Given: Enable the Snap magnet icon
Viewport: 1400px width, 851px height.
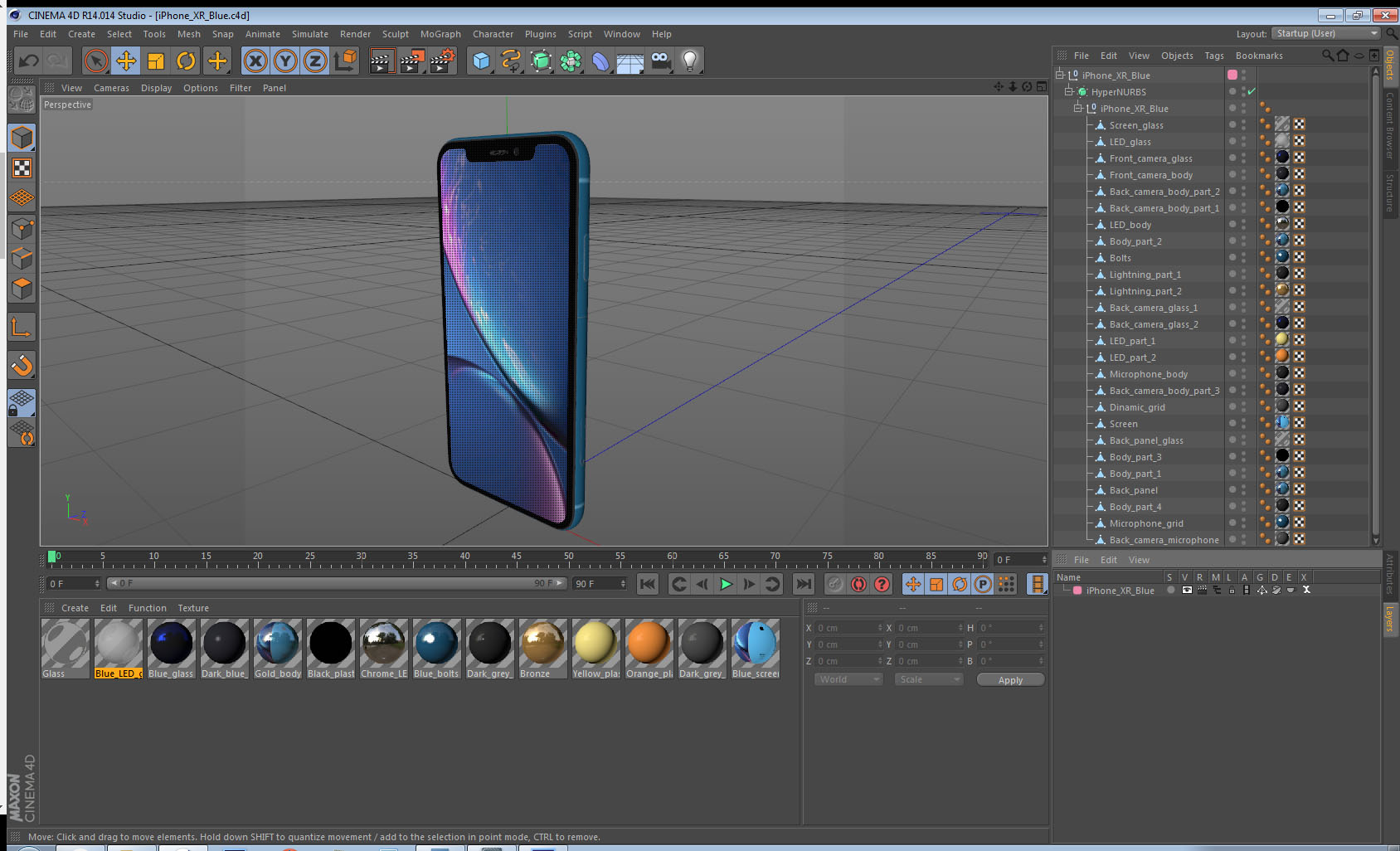Looking at the screenshot, I should (22, 366).
